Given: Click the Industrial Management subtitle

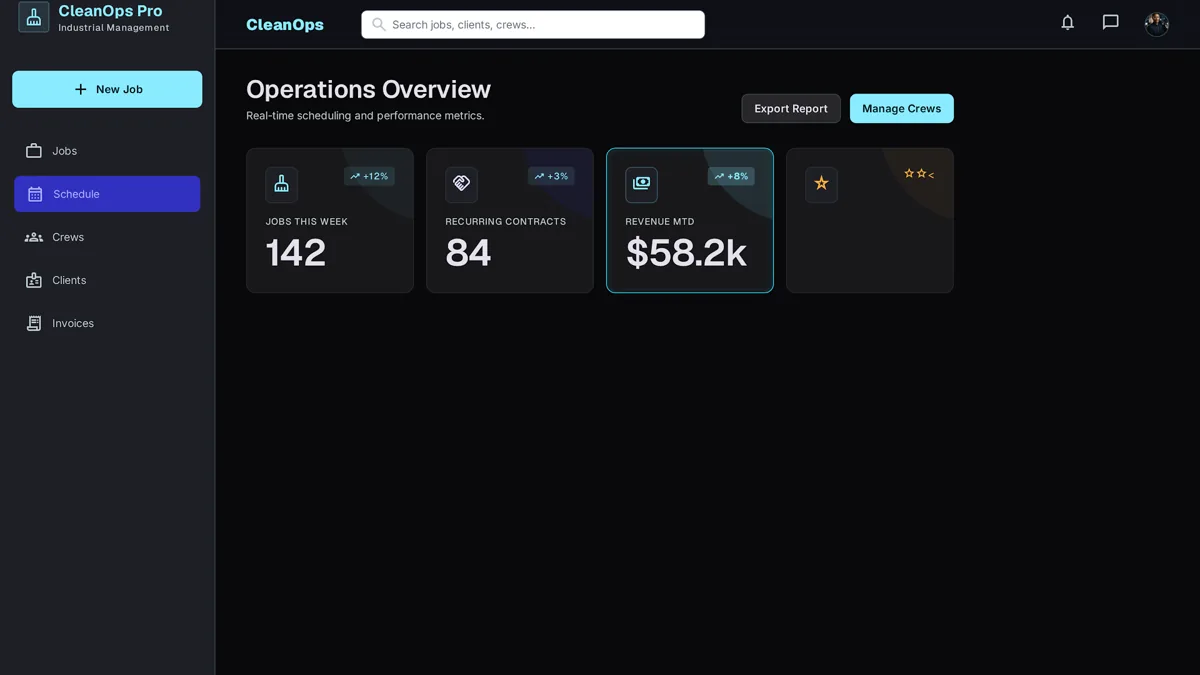Looking at the screenshot, I should 114,28.
